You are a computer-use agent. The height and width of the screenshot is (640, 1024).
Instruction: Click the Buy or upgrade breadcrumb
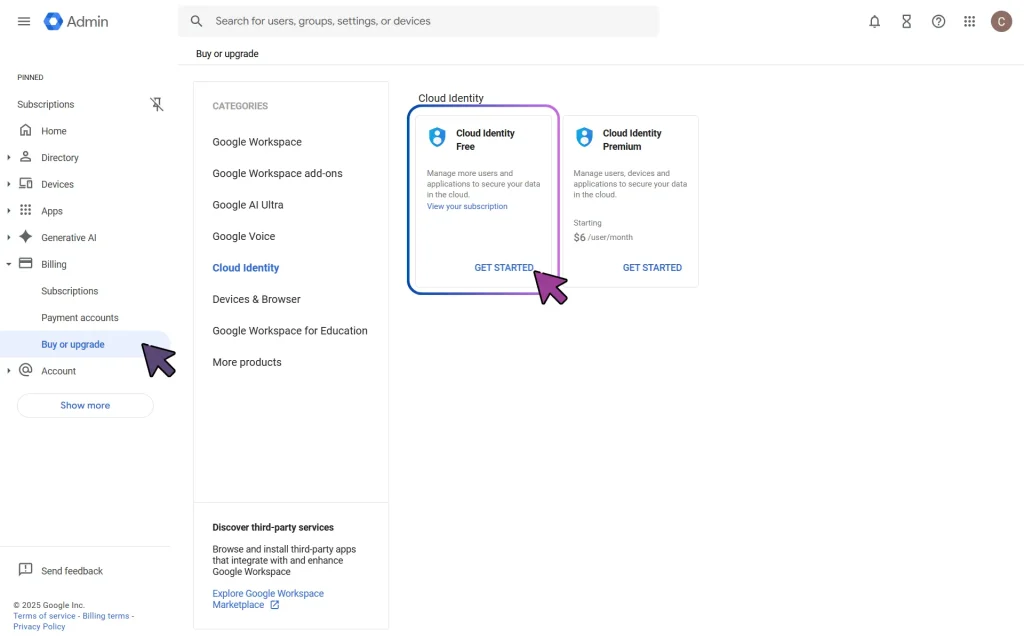coord(227,54)
